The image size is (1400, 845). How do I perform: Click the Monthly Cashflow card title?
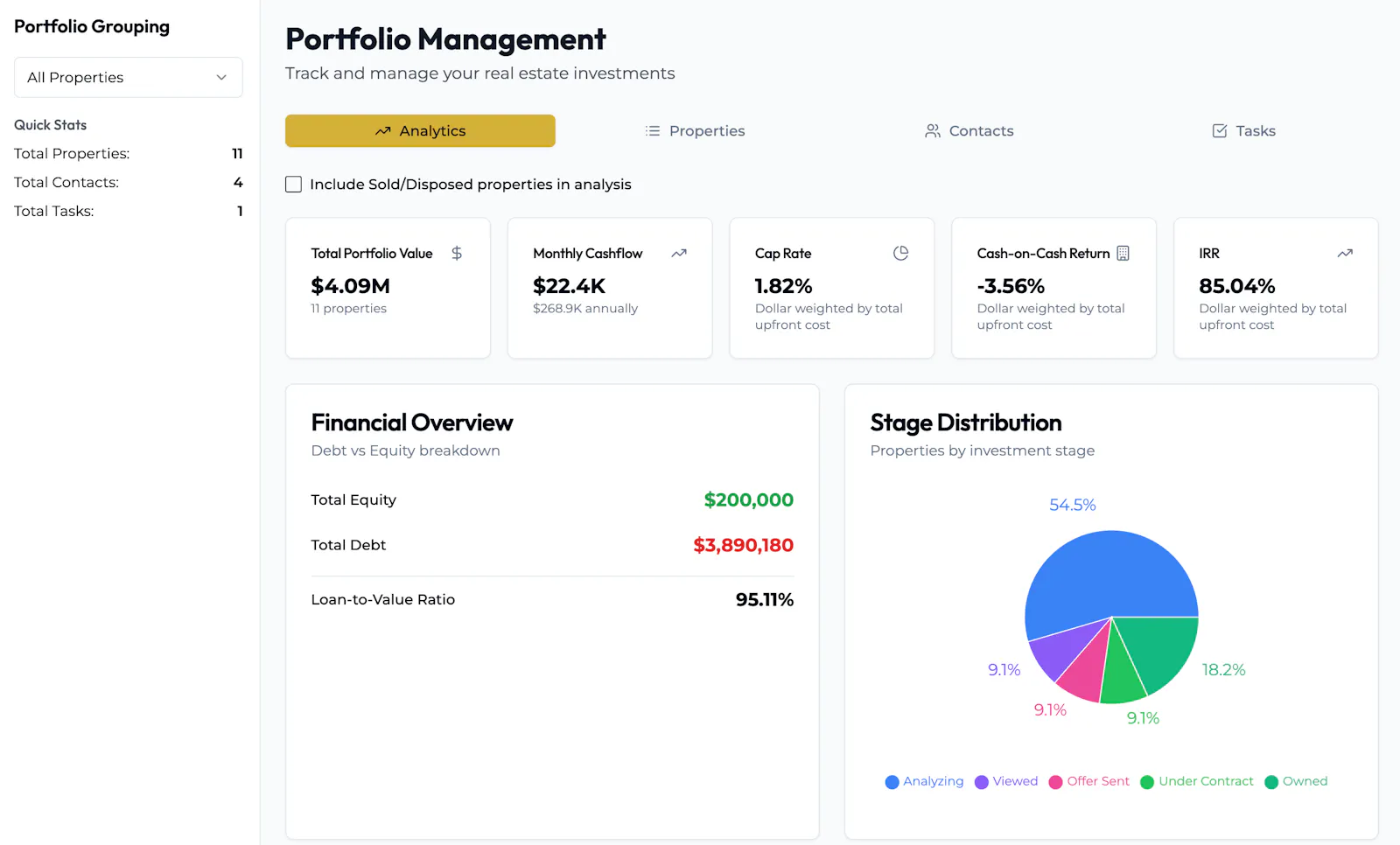(587, 254)
